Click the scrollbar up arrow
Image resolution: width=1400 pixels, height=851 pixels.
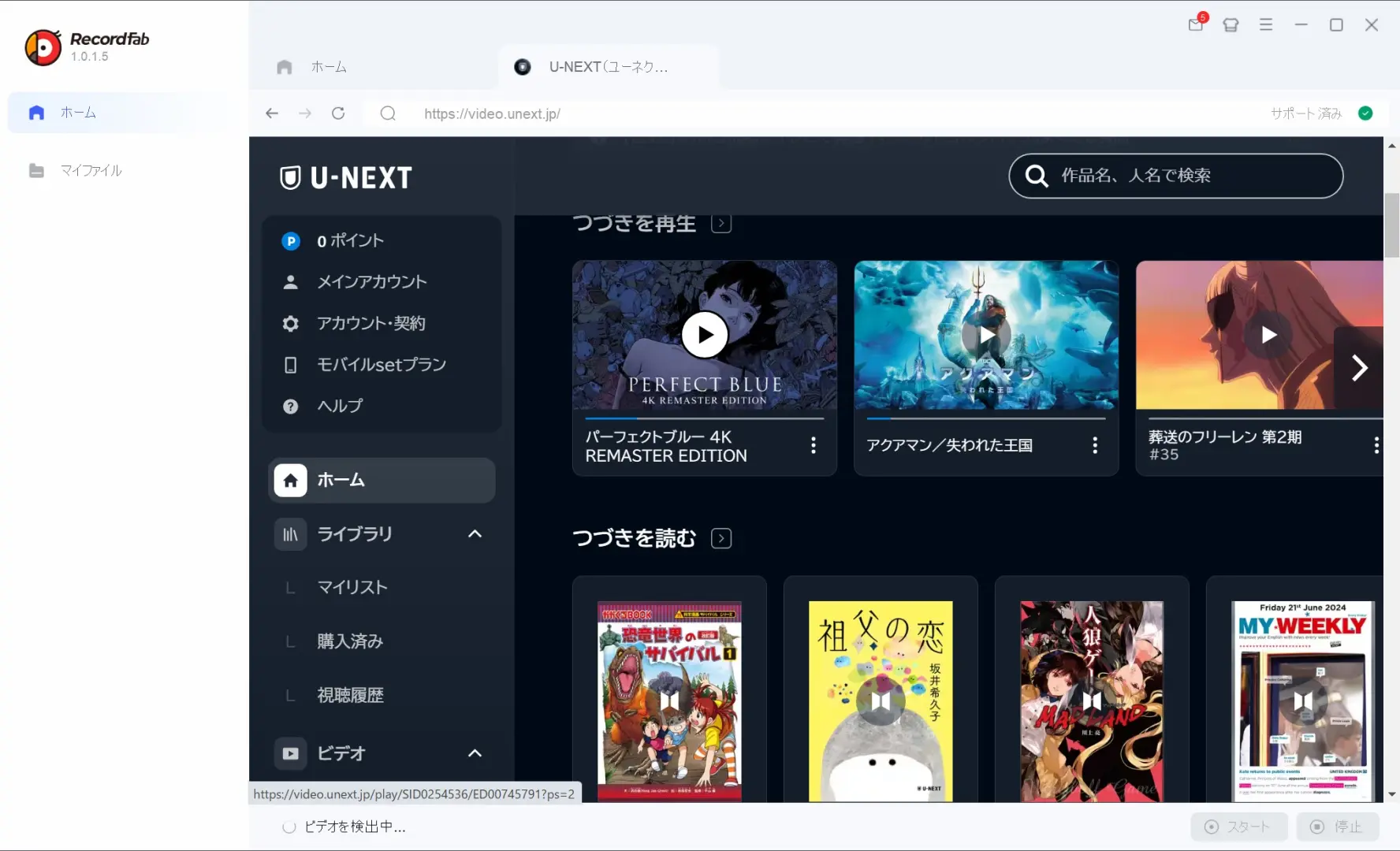[x=1392, y=145]
